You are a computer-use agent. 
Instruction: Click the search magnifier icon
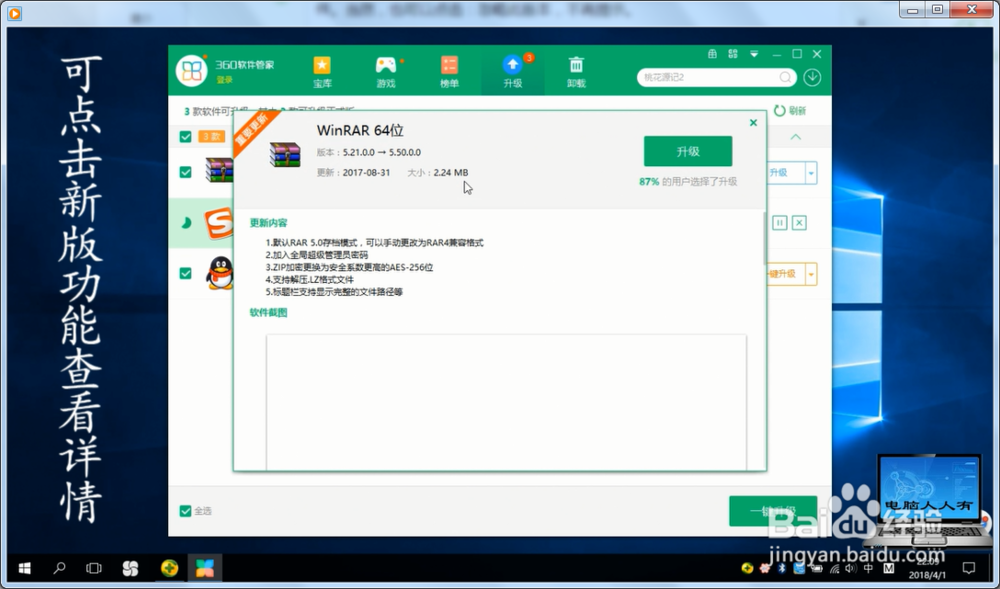tap(785, 77)
